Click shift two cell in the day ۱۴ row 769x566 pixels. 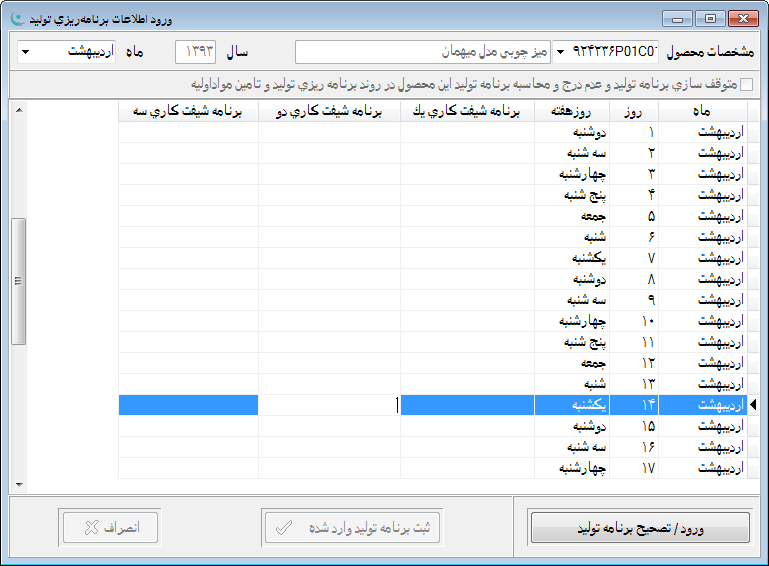[329, 405]
